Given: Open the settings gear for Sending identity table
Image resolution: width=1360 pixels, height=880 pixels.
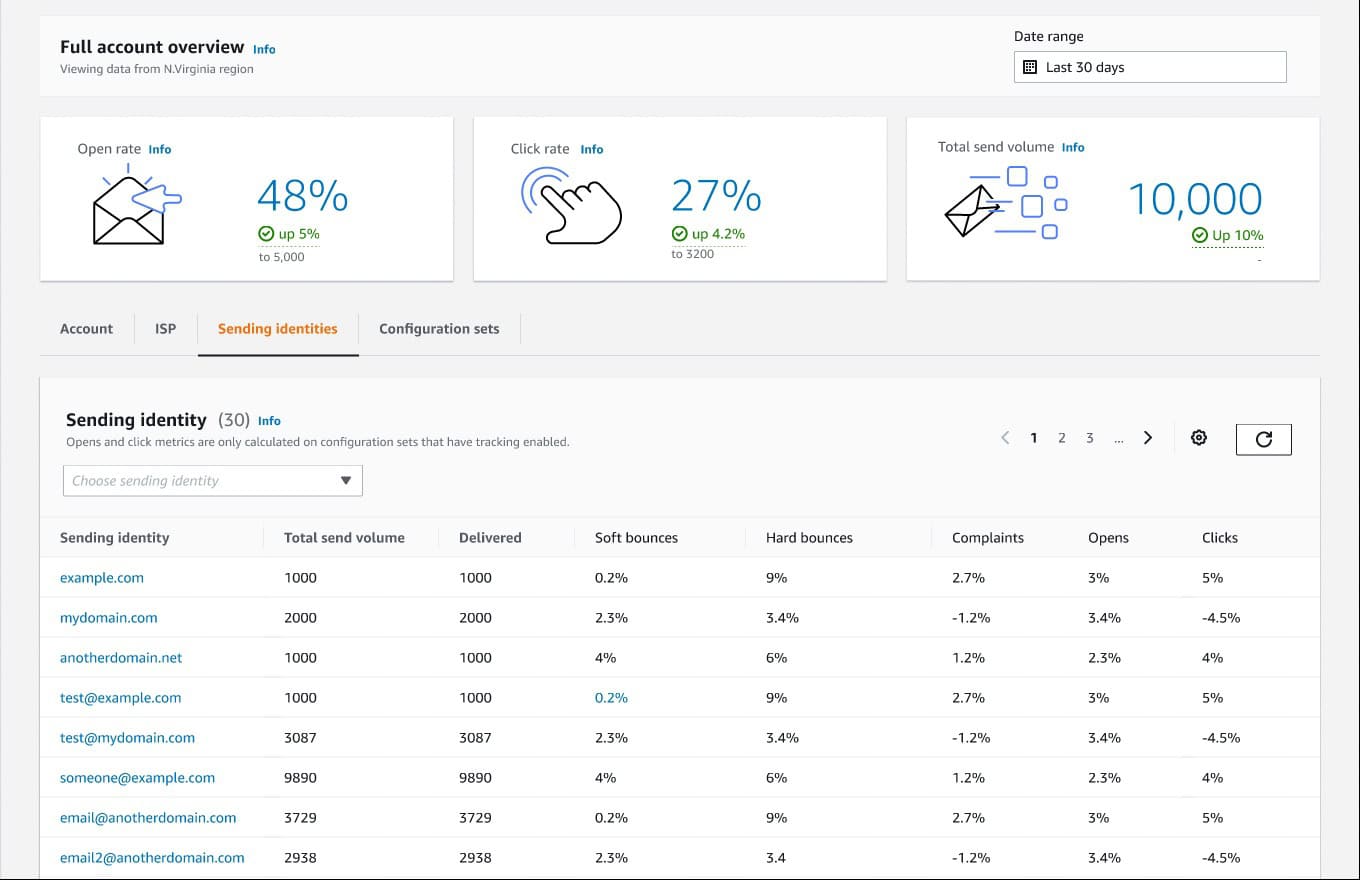Looking at the screenshot, I should pyautogui.click(x=1198, y=437).
